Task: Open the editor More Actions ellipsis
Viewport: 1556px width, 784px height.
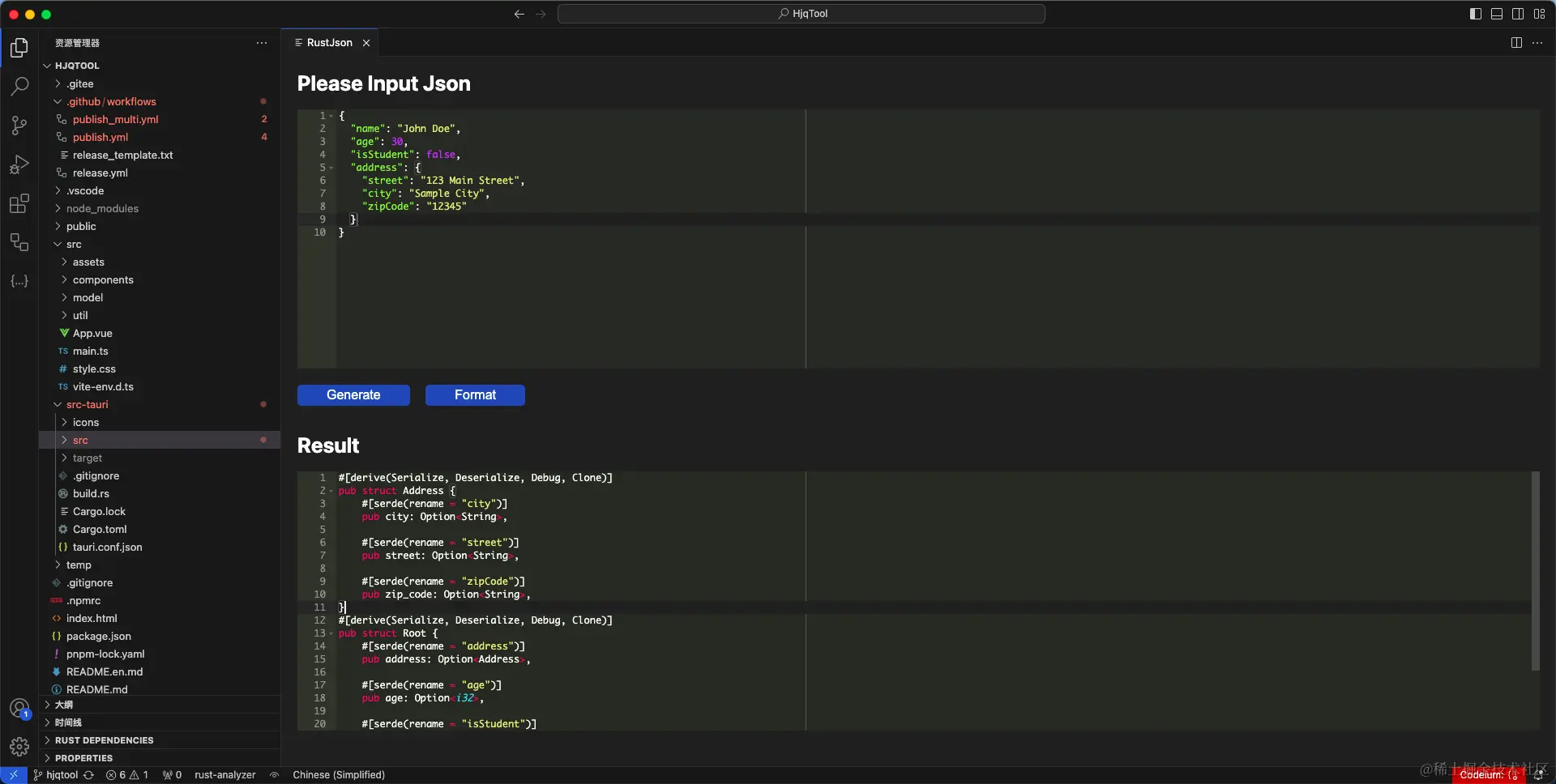Action: [1537, 43]
